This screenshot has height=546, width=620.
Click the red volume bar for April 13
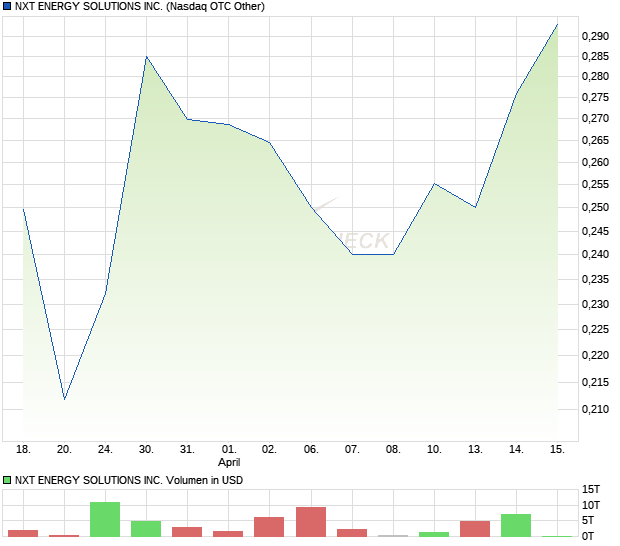tap(475, 529)
